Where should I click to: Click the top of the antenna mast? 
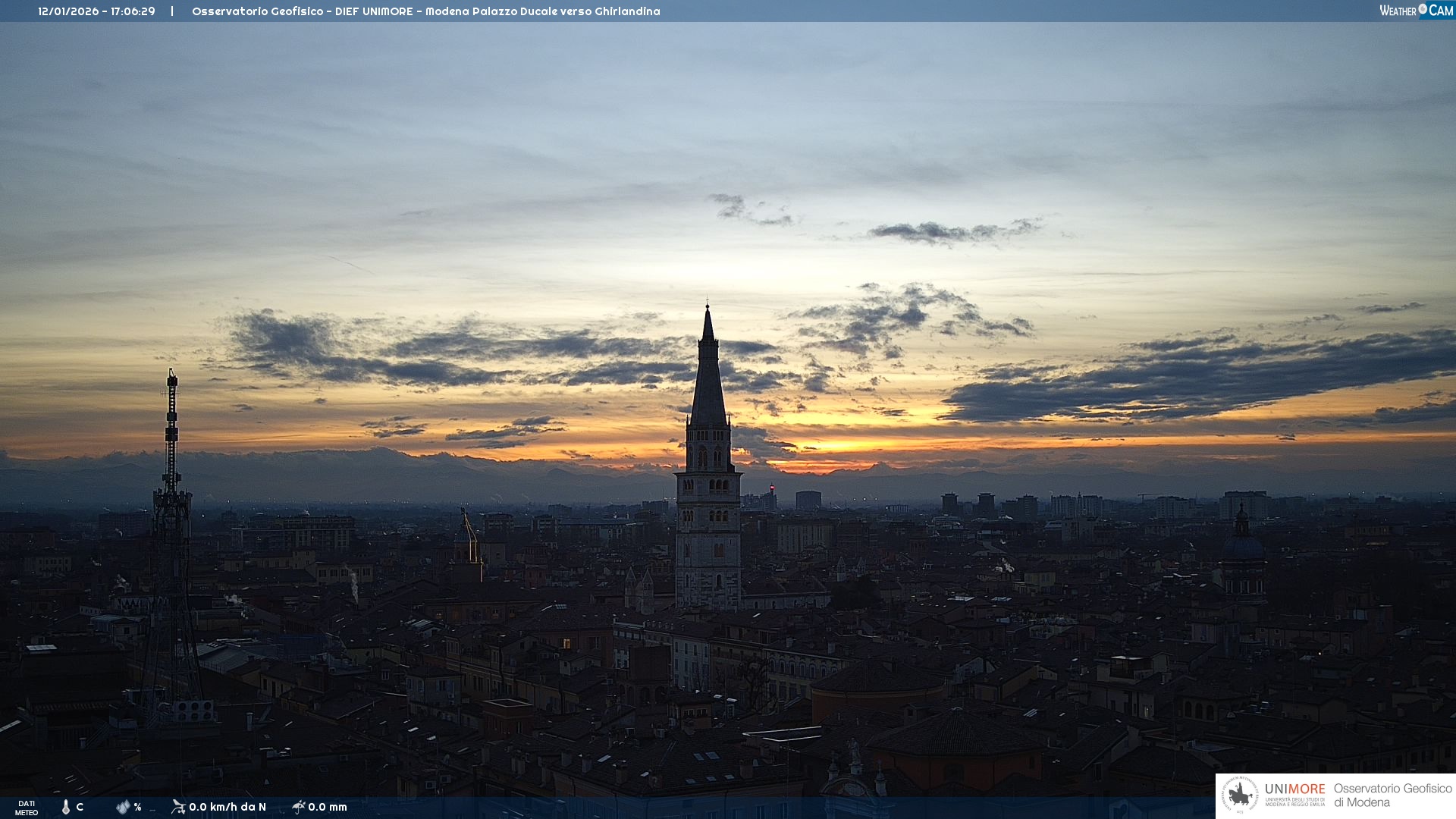coord(172,373)
